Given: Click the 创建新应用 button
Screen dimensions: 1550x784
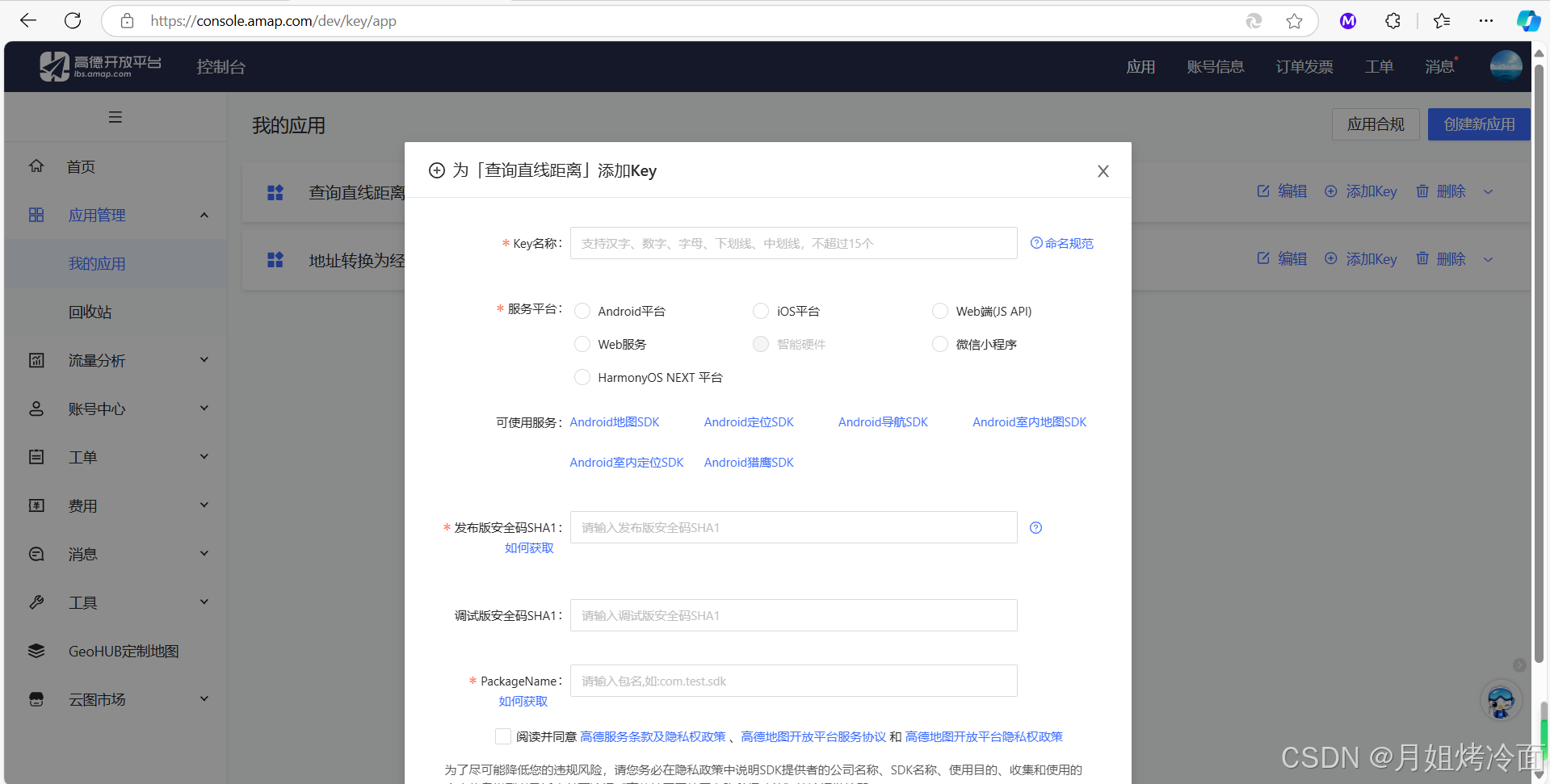Looking at the screenshot, I should [x=1478, y=124].
